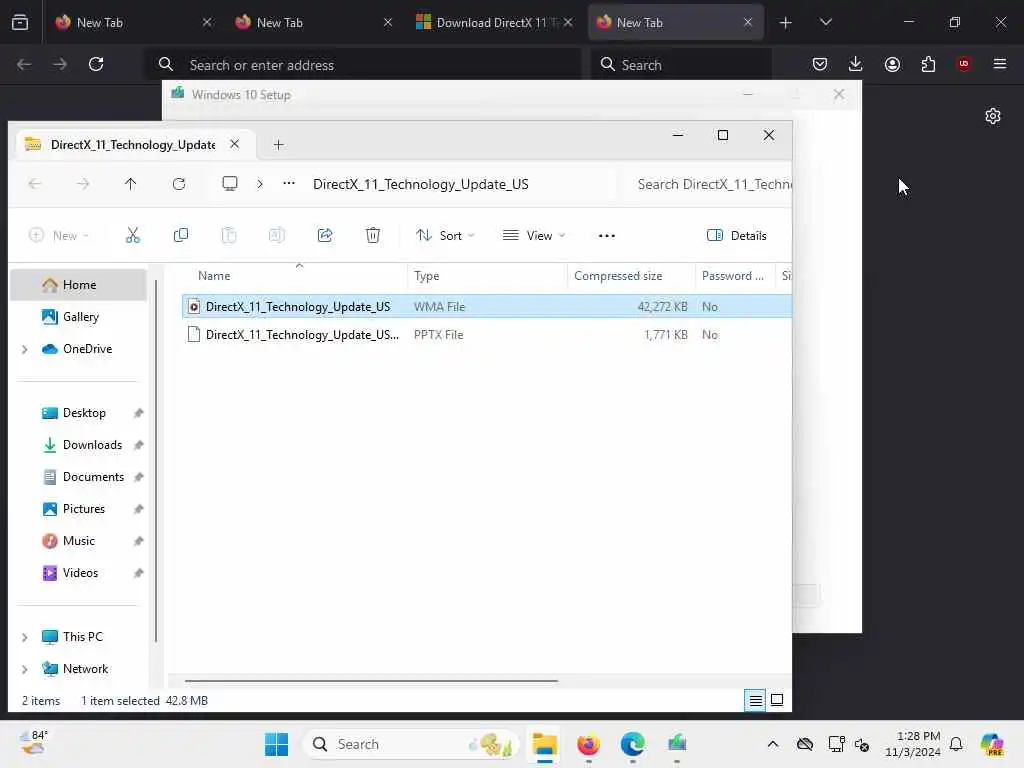Image resolution: width=1024 pixels, height=768 pixels.
Task: Open a new Firefox tab
Action: 786,23
